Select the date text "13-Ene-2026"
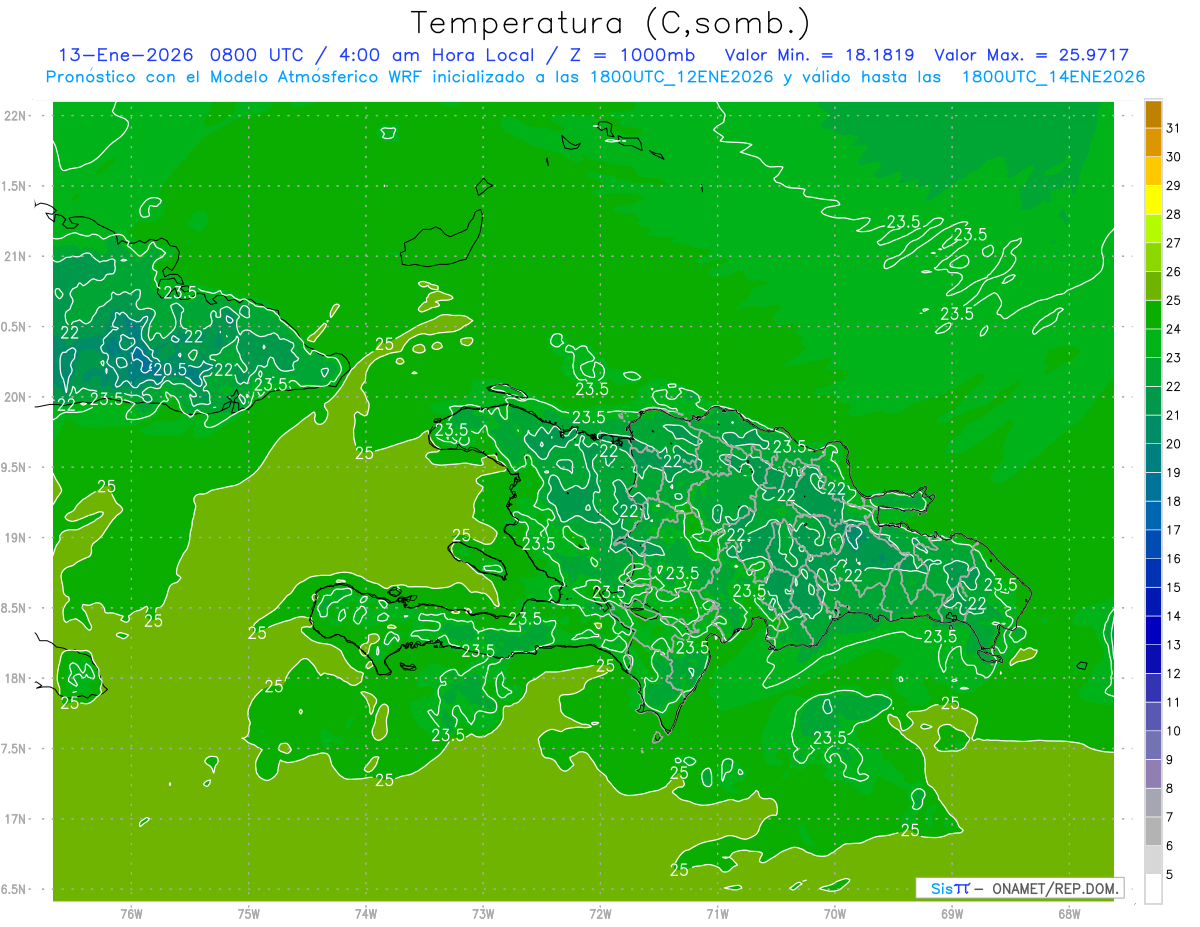 pos(125,55)
